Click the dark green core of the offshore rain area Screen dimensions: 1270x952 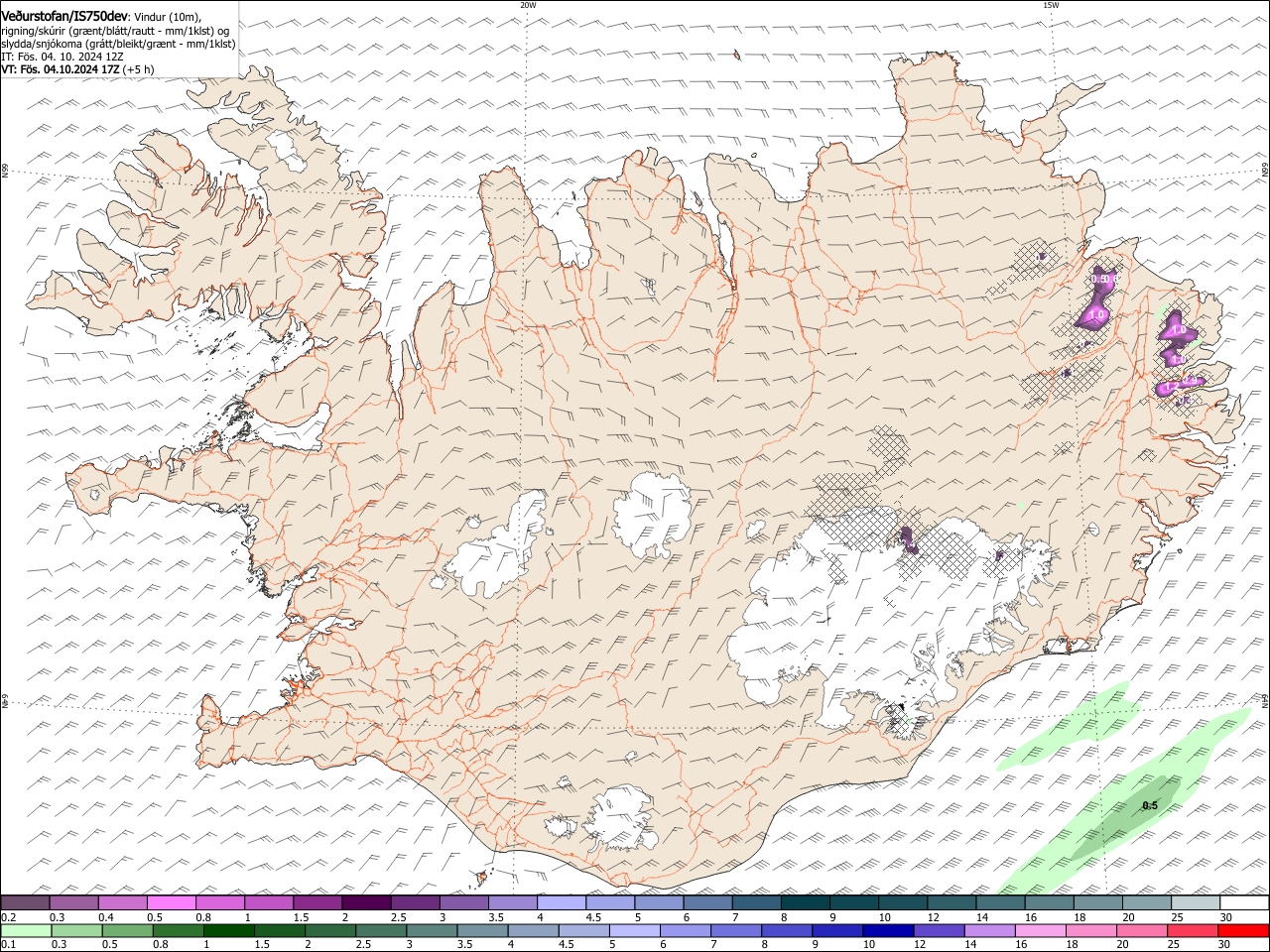pos(1126,818)
